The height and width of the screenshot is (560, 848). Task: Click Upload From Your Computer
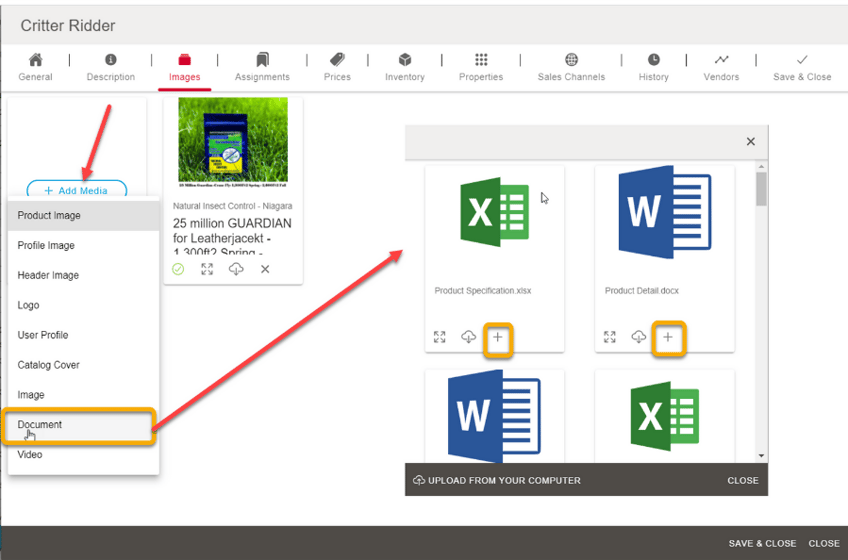497,480
